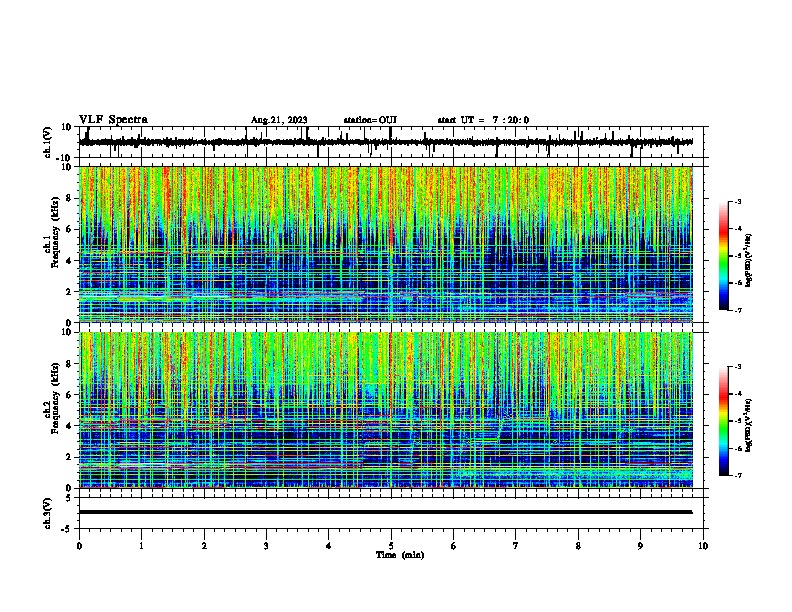Click time axis tick label "3"
The height and width of the screenshot is (612, 792).
coord(266,546)
